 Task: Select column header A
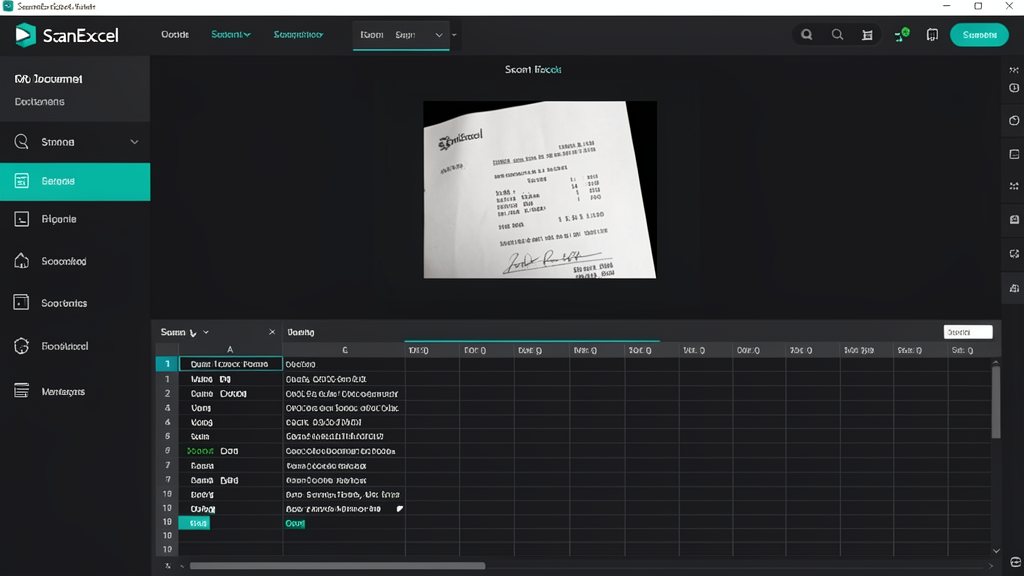click(x=230, y=350)
